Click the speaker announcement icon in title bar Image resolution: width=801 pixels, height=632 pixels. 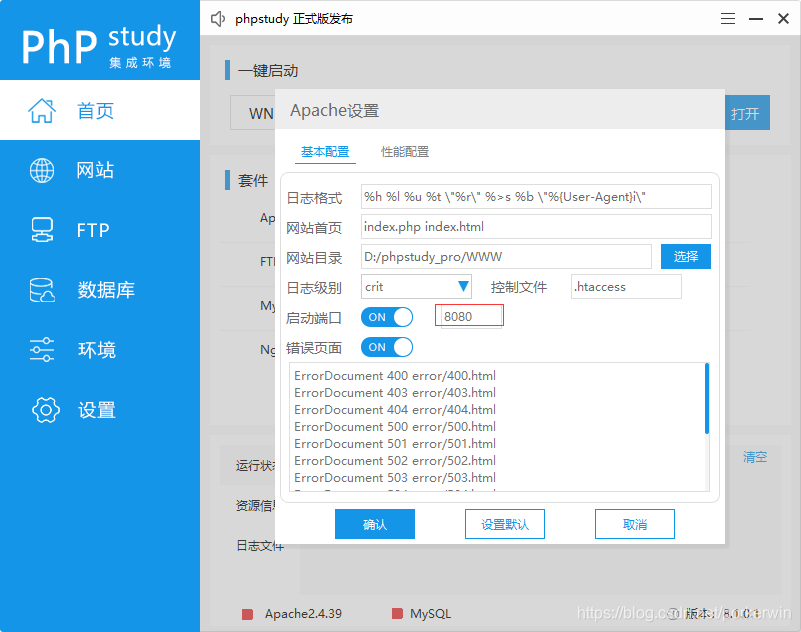tap(218, 19)
